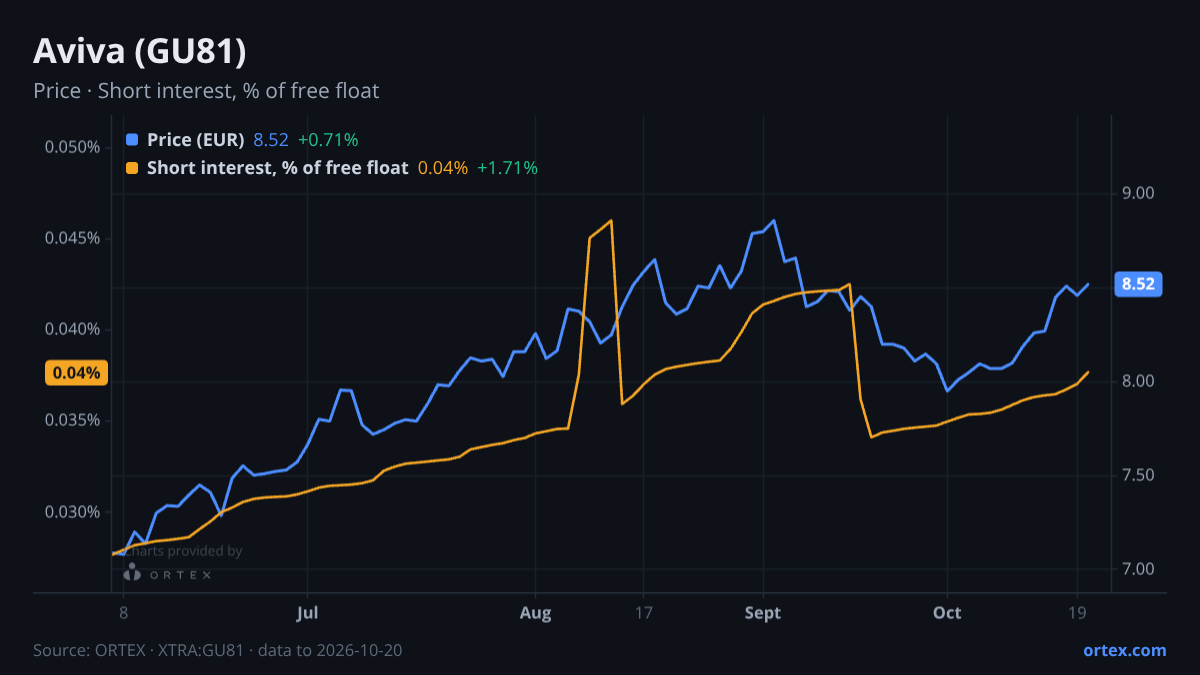Open the ortex.com link
The image size is (1200, 675).
pos(1124,650)
